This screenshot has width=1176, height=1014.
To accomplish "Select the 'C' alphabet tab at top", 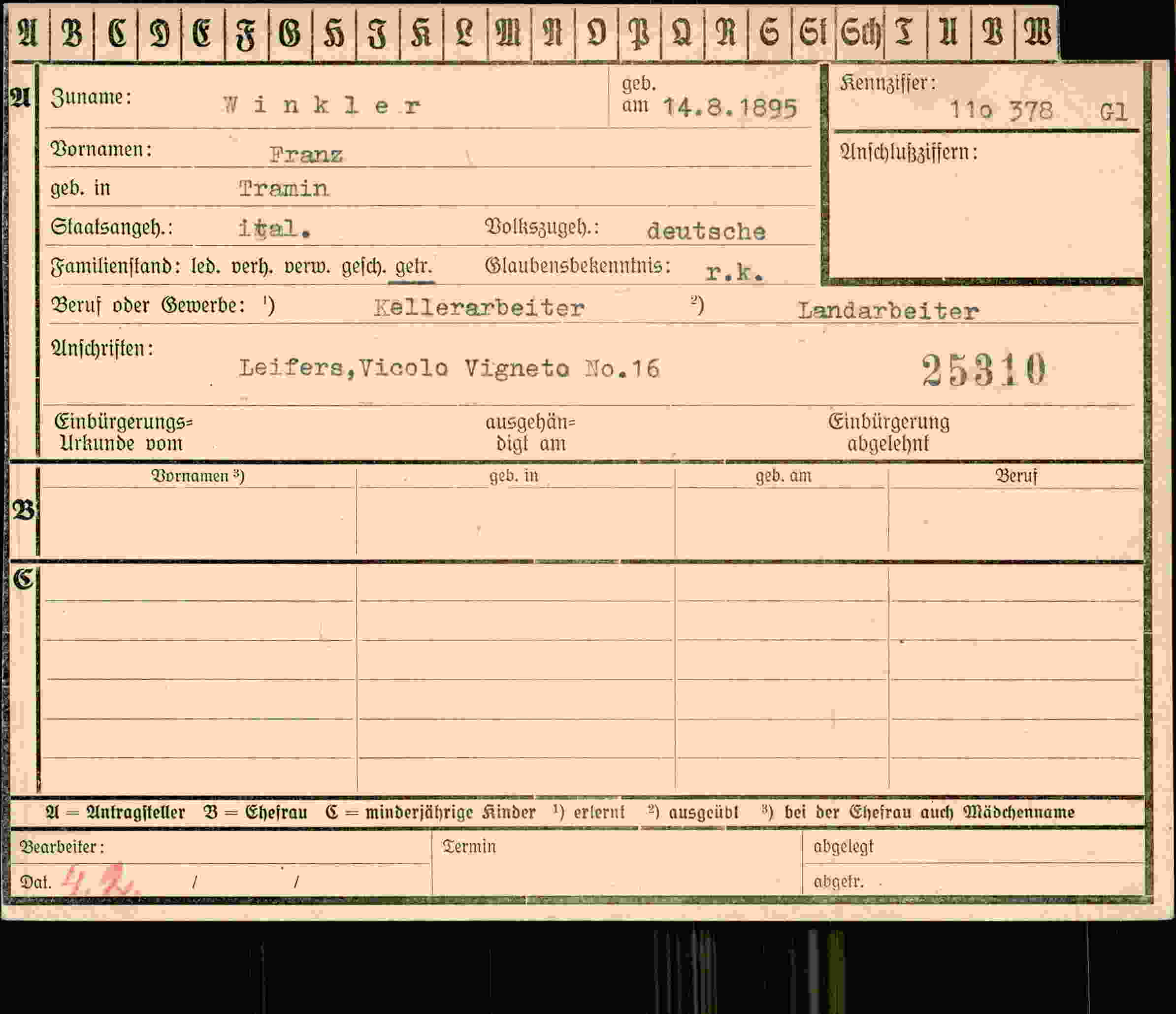I will pos(116,33).
